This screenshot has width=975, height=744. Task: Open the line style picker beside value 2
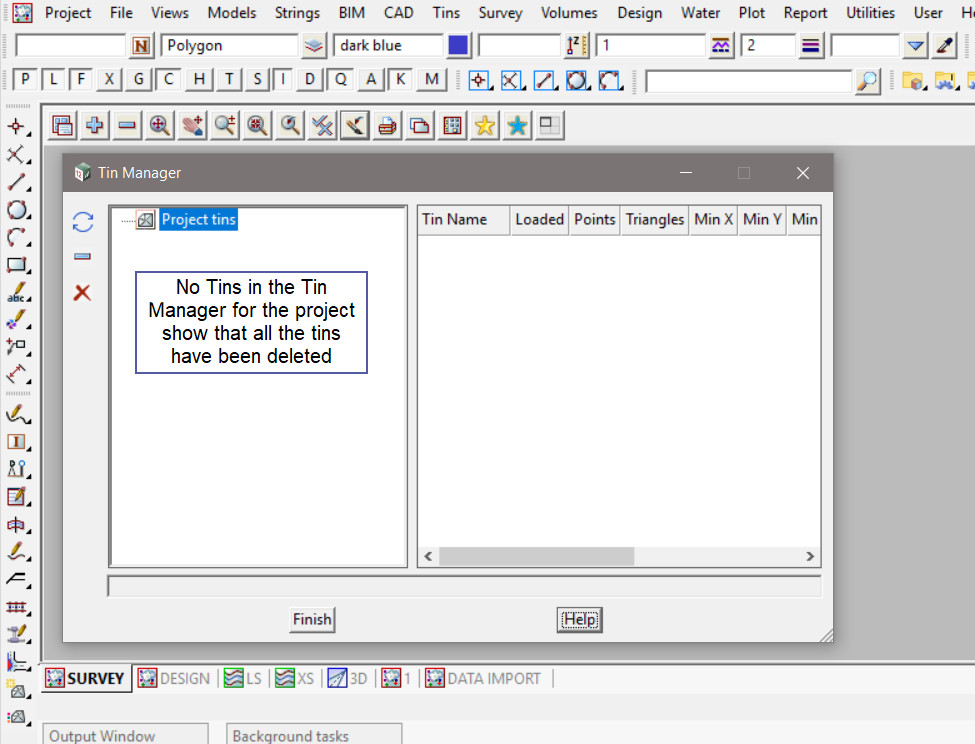(x=811, y=46)
